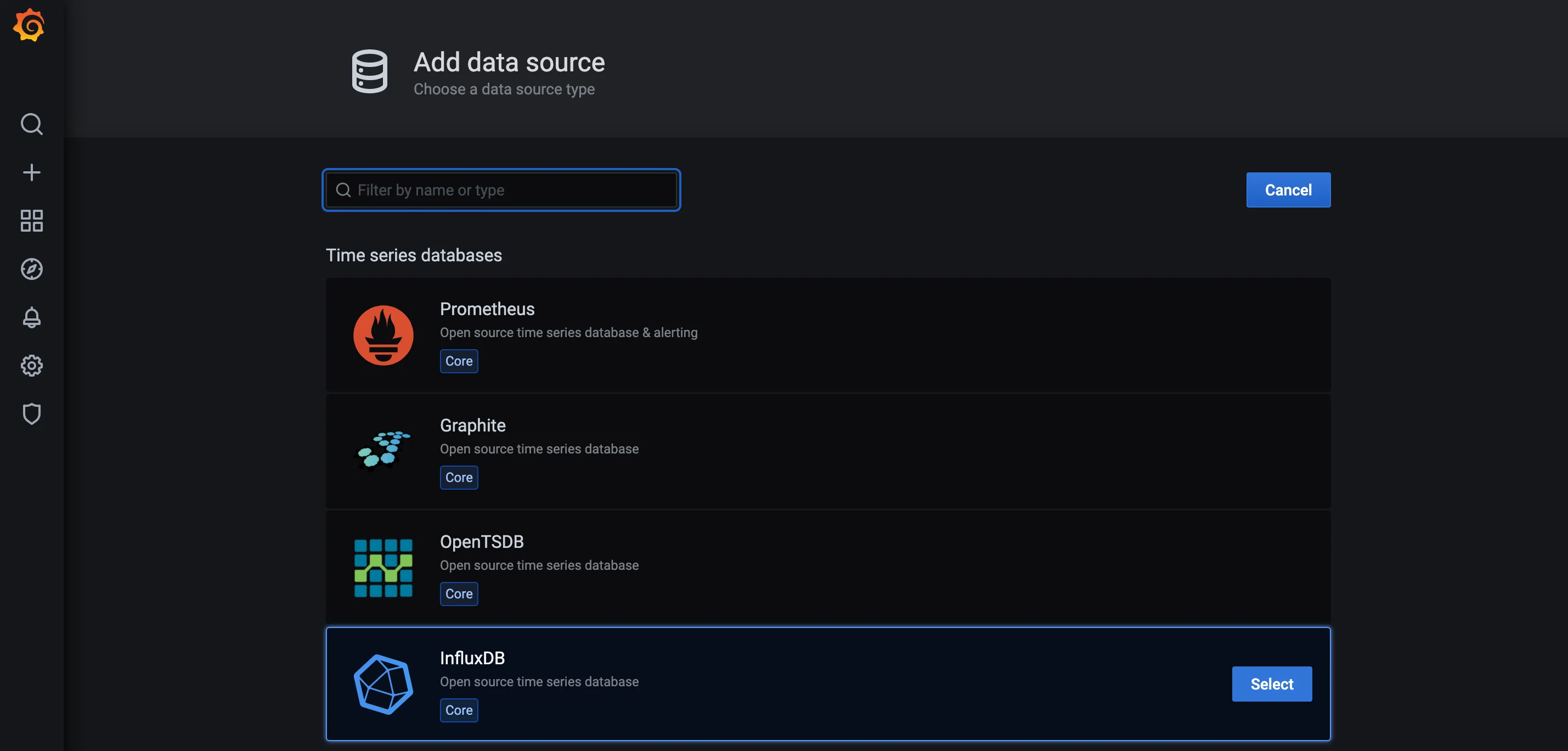Screen dimensions: 1568x751
Task: Focus the Filter by name or type field
Action: 501,190
